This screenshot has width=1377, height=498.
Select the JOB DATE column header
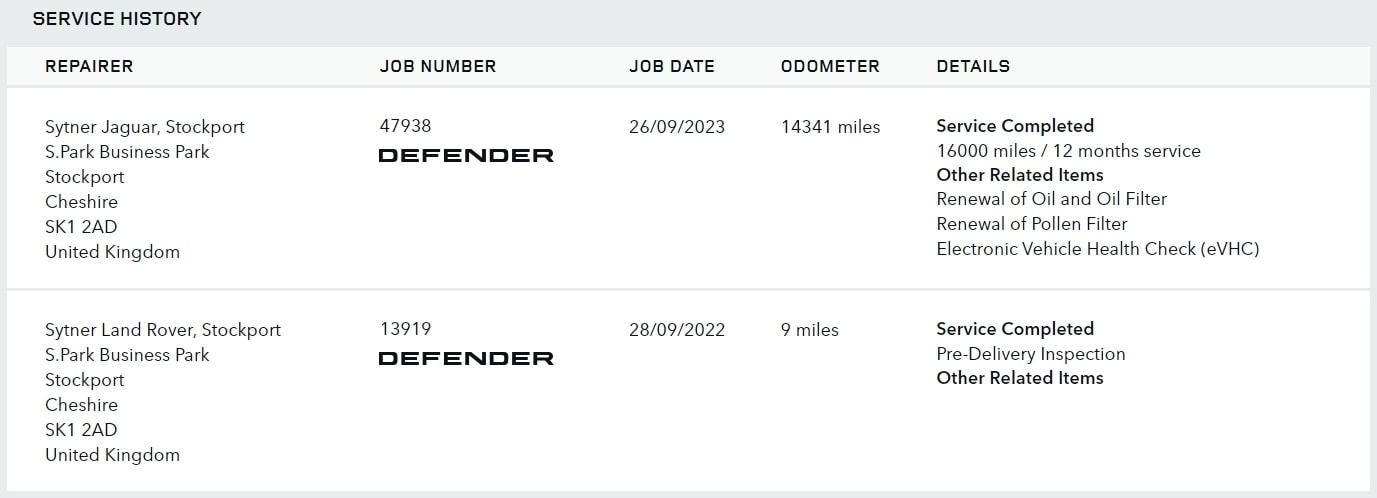672,66
